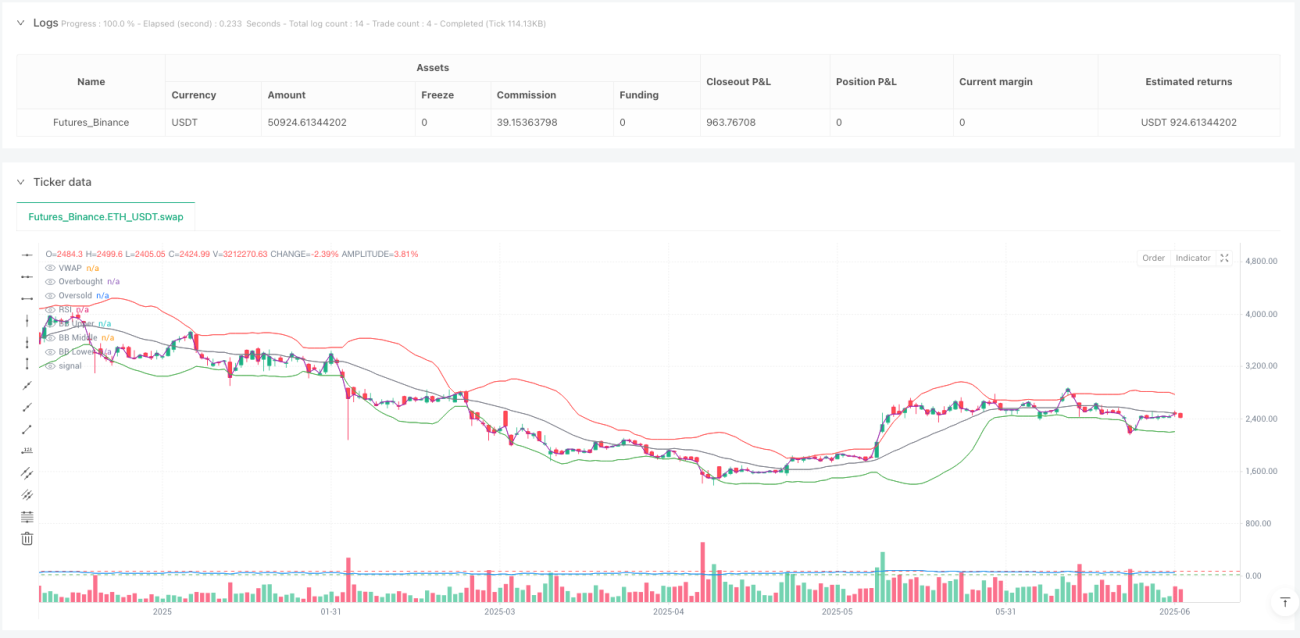
Task: Click the Futures_Binance row name cell
Action: 91,123
